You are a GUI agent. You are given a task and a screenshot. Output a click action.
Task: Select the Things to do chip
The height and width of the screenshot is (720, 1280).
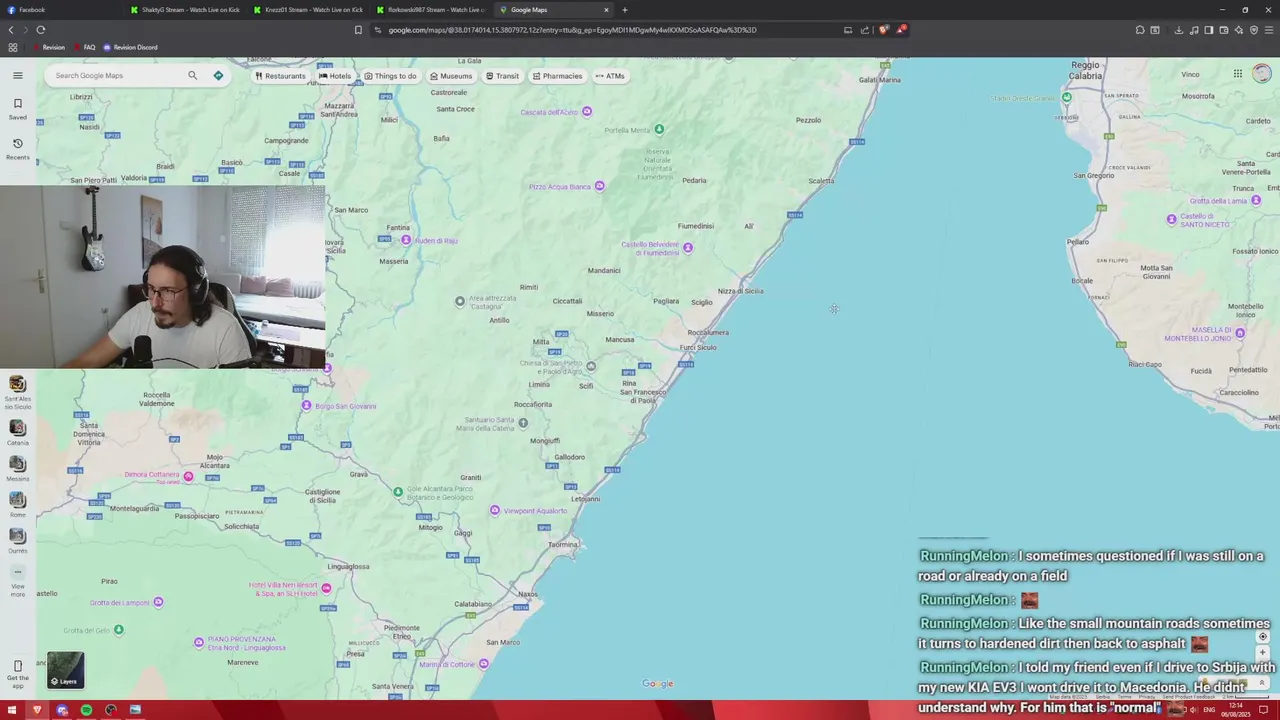[390, 76]
